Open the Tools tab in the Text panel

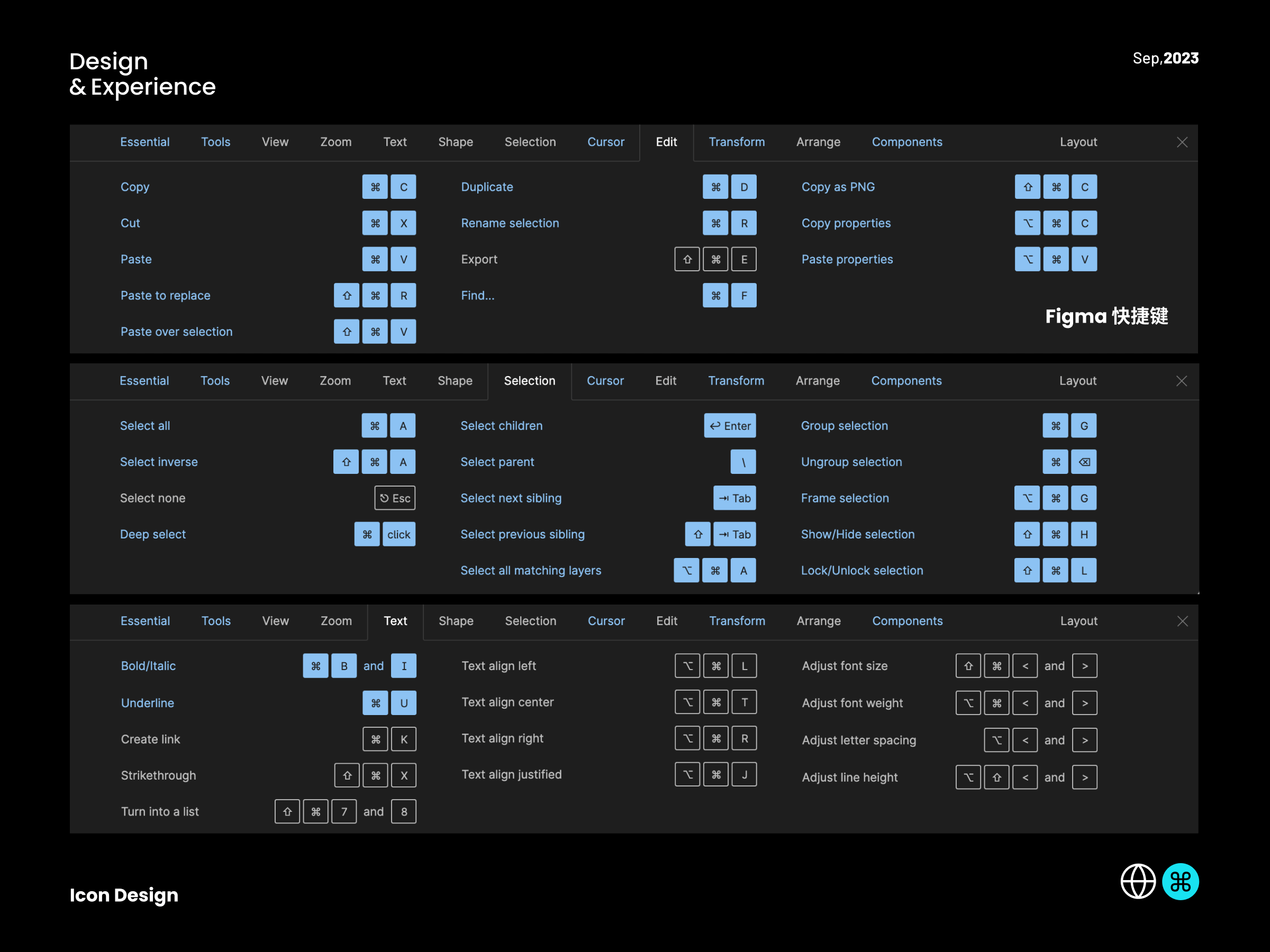pyautogui.click(x=216, y=621)
